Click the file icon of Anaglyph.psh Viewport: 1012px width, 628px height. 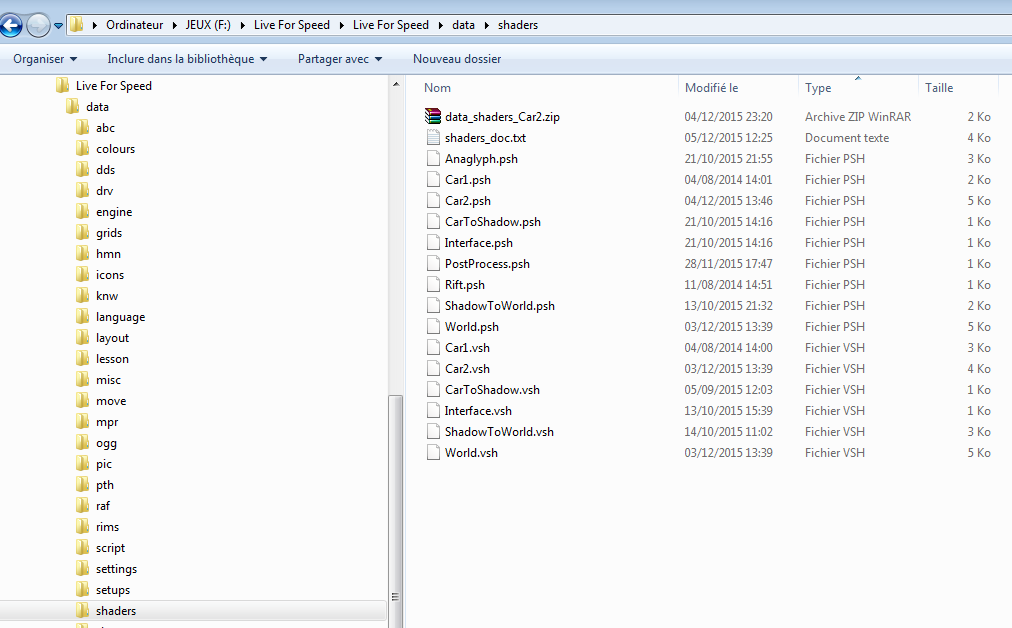point(433,158)
